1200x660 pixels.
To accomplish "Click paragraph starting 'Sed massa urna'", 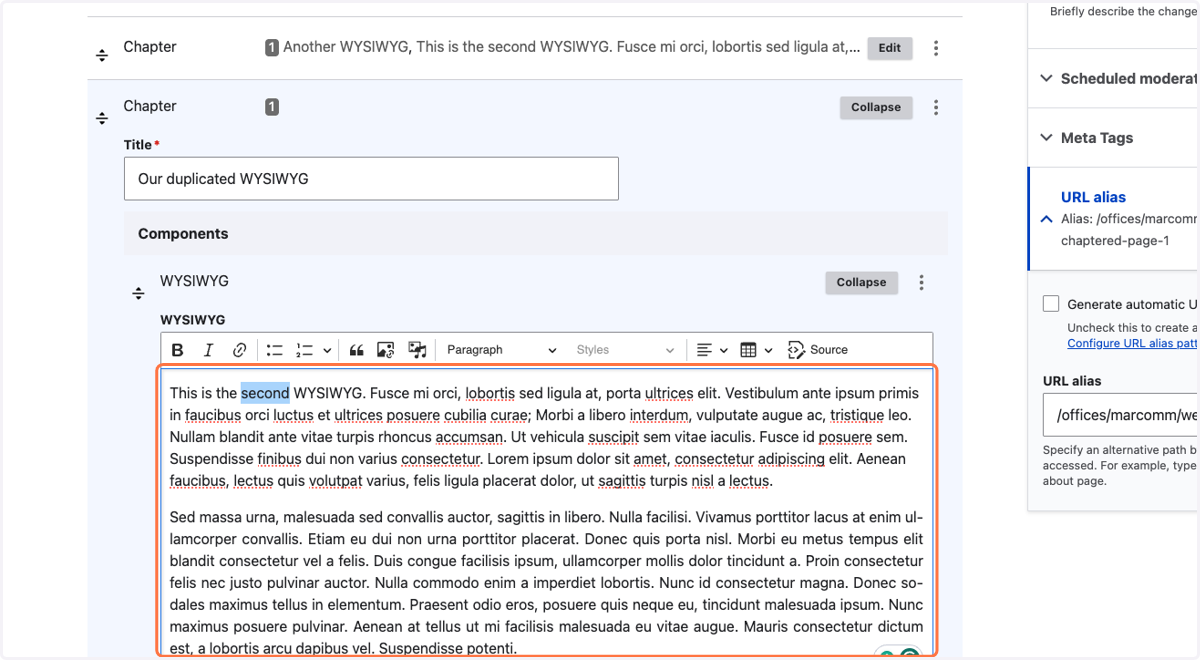I will pos(546,583).
